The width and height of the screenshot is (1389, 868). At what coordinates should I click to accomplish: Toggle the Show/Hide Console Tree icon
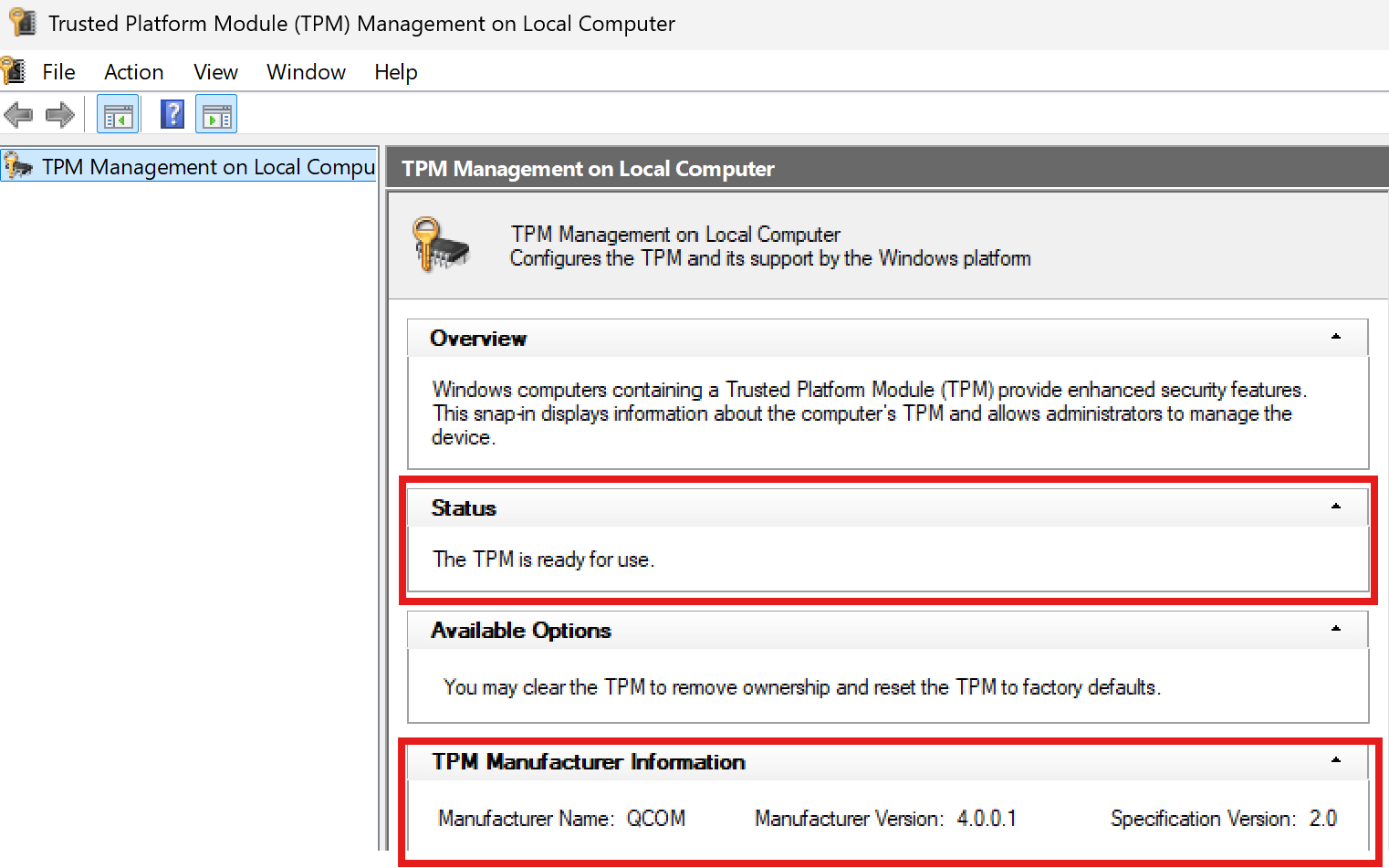point(117,113)
